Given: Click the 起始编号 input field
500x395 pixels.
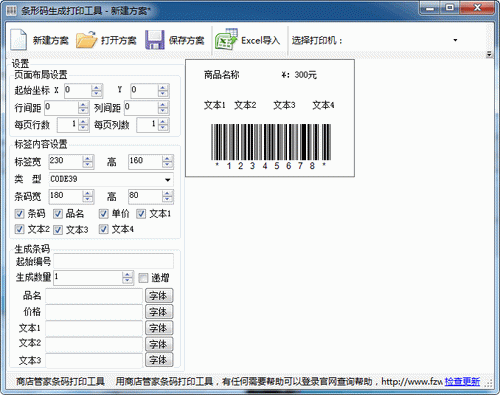Looking at the screenshot, I should click(114, 261).
